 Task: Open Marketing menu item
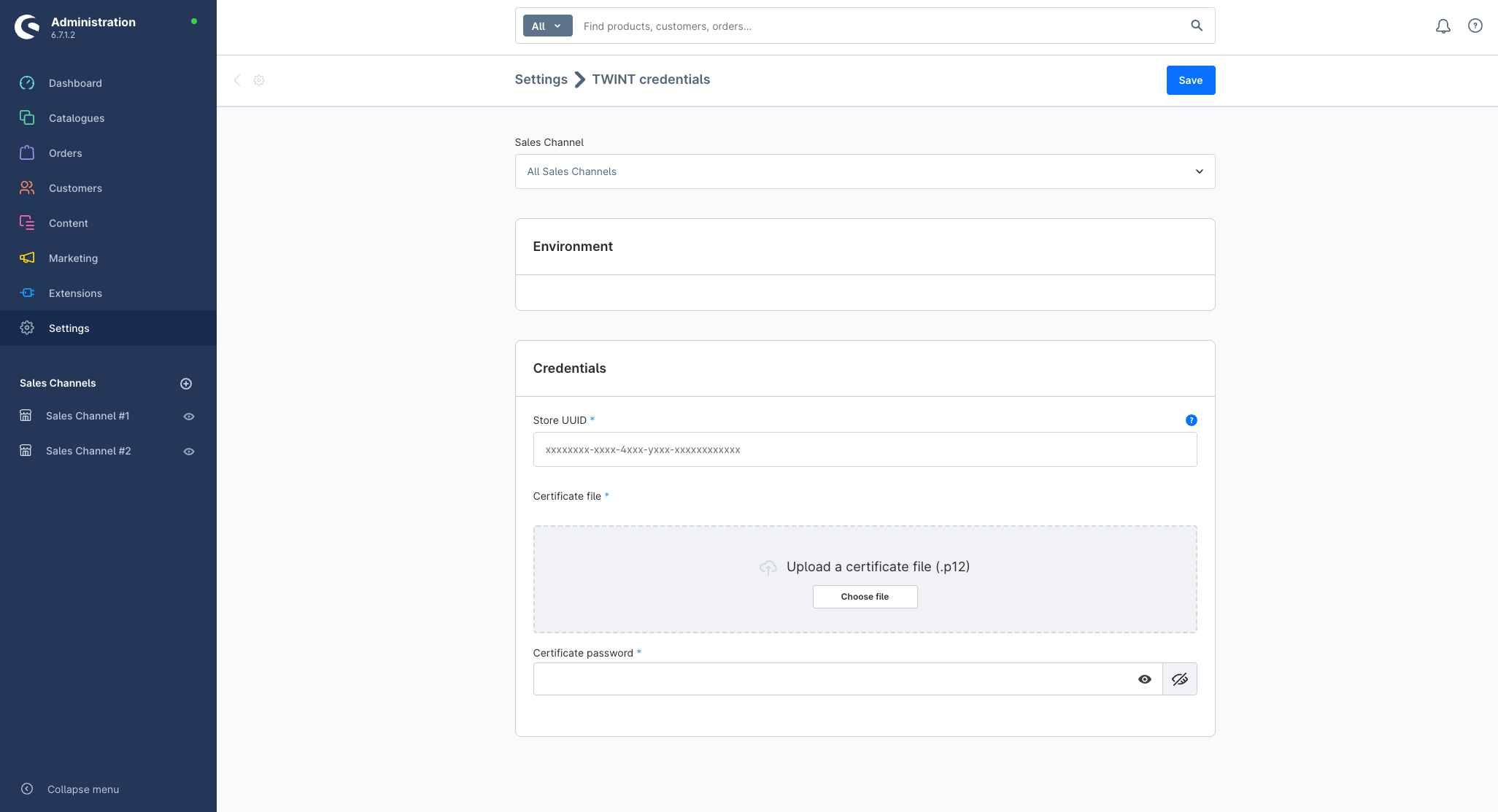coord(73,258)
